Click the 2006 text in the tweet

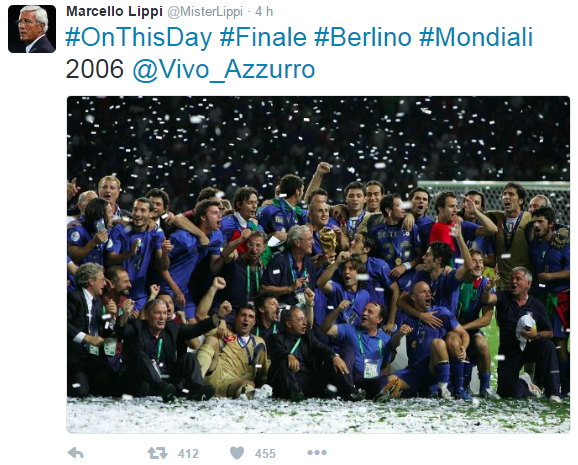[x=95, y=69]
